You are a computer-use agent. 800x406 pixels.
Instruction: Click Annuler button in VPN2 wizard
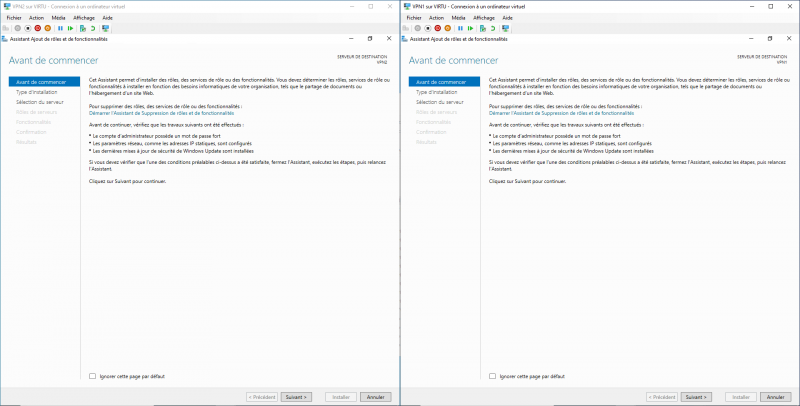(376, 397)
